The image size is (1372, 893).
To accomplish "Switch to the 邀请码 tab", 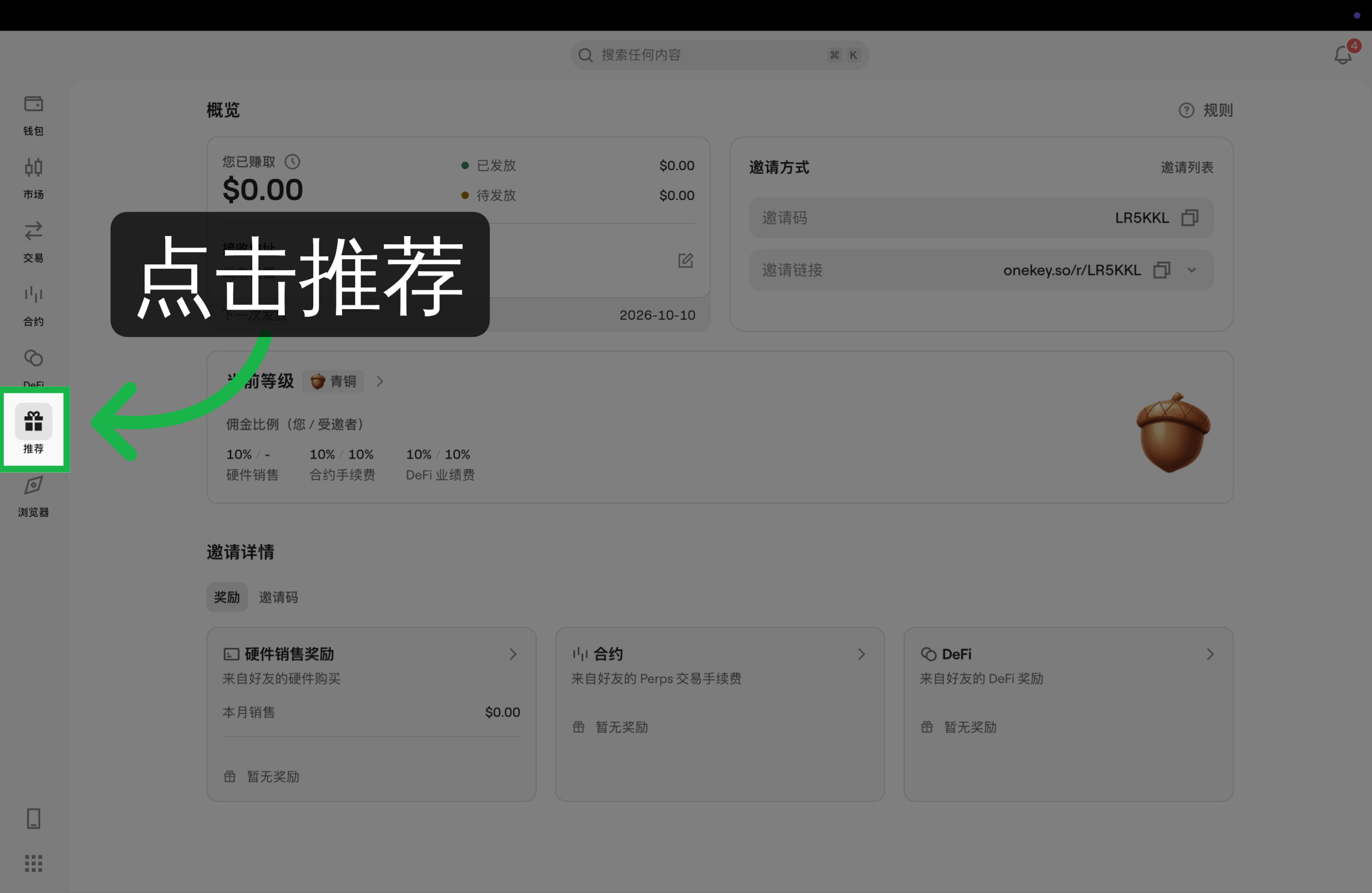I will 278,597.
